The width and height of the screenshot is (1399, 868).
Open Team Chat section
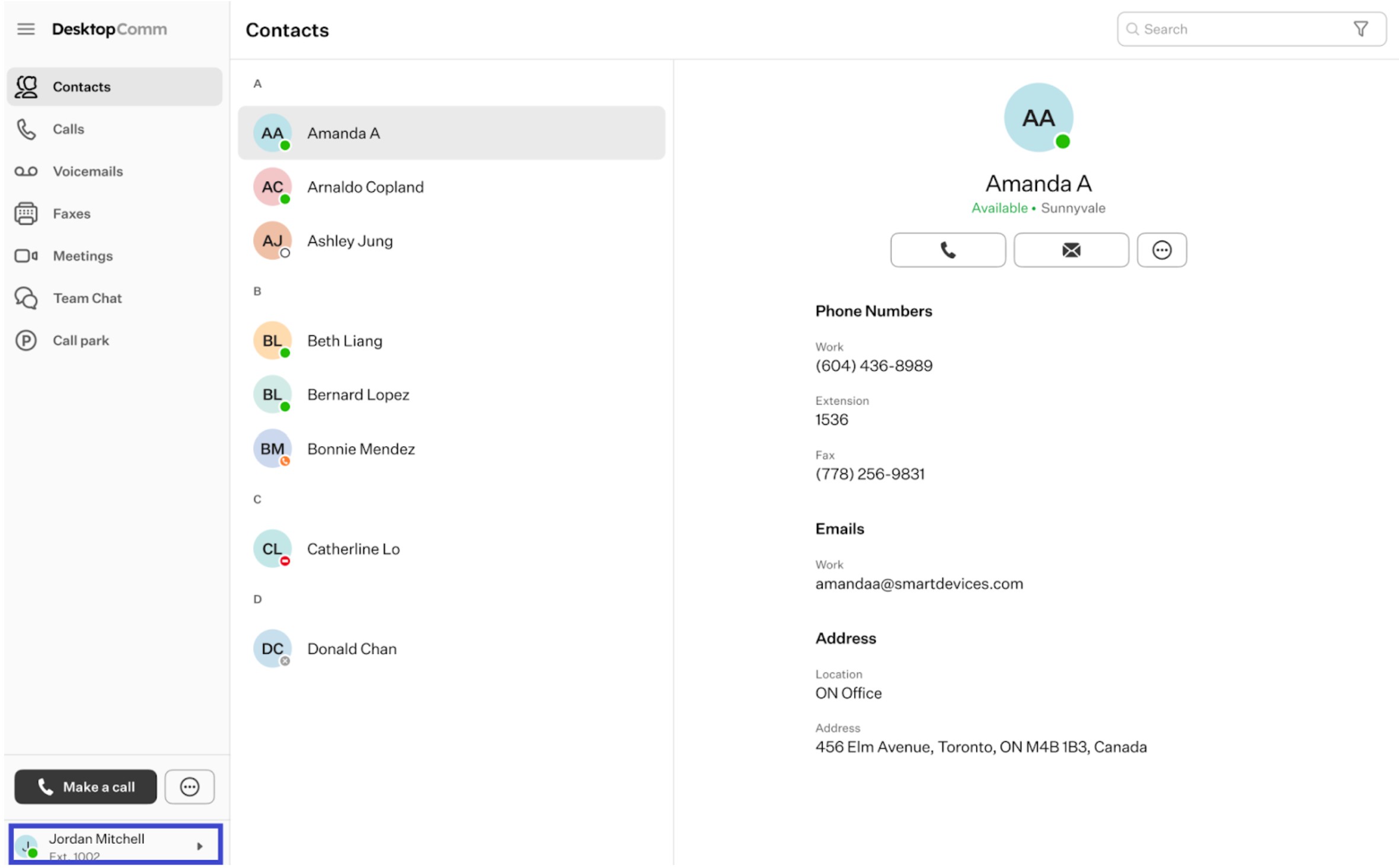[x=114, y=298]
